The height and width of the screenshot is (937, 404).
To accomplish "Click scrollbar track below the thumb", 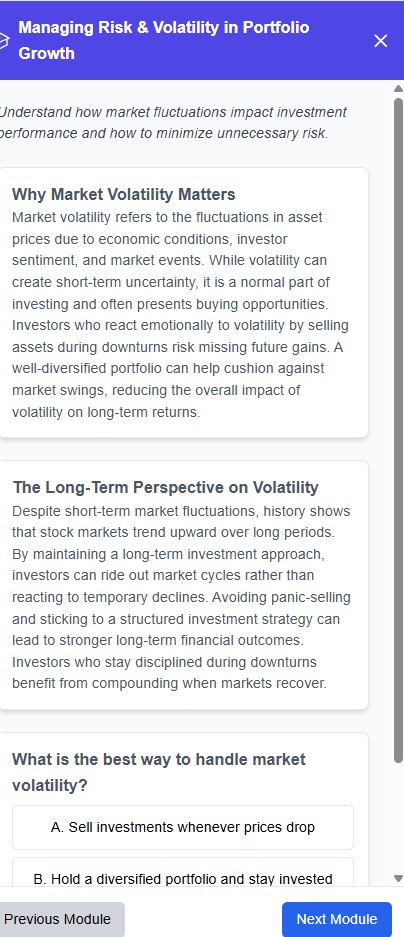I will [399, 817].
